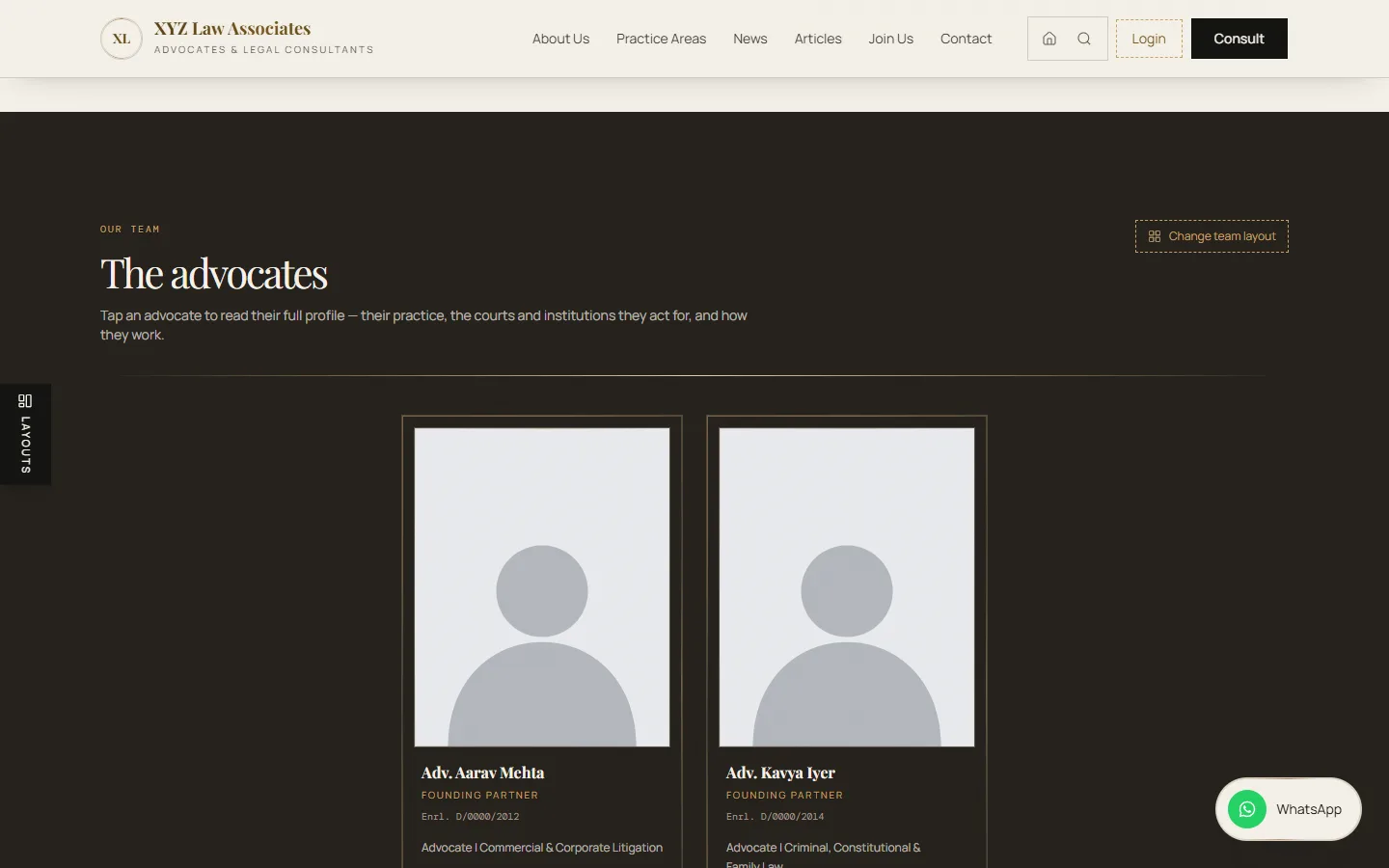Click the Login button
This screenshot has width=1389, height=868.
coord(1149,39)
